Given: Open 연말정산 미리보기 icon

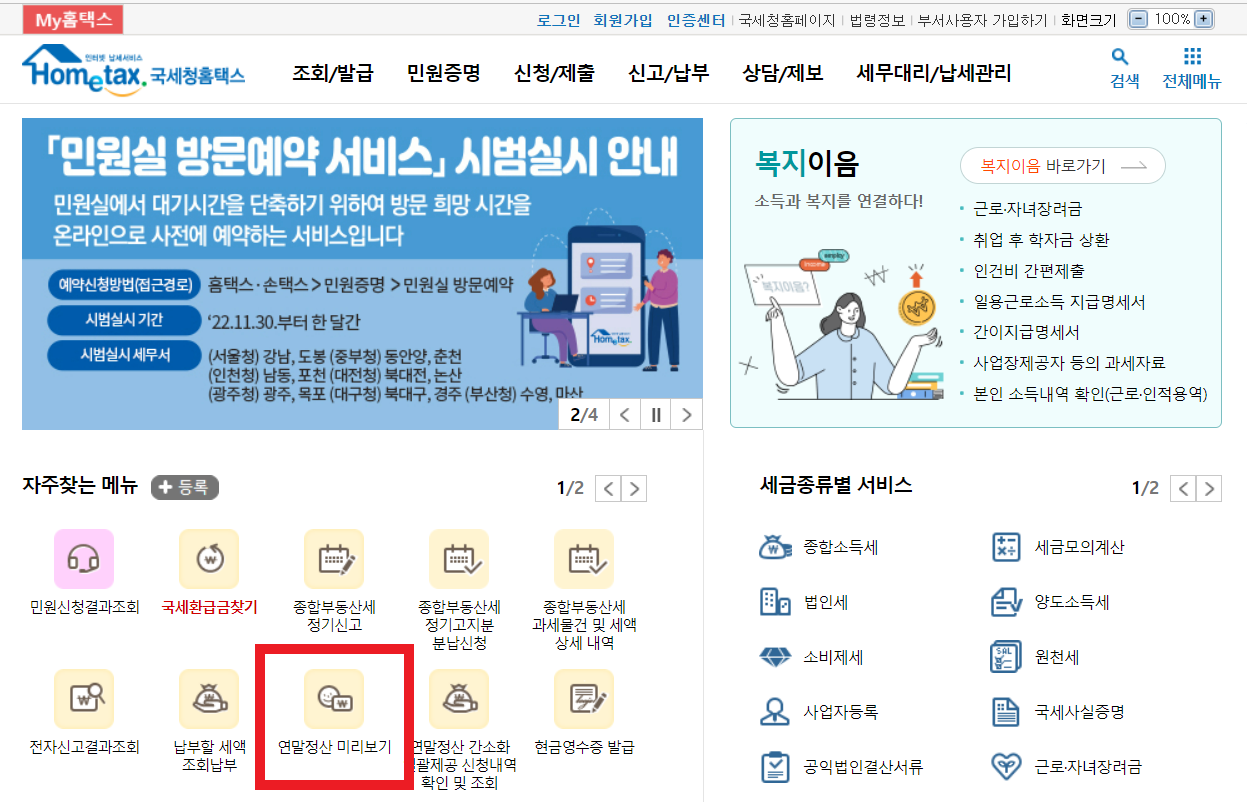Looking at the screenshot, I should point(334,699).
